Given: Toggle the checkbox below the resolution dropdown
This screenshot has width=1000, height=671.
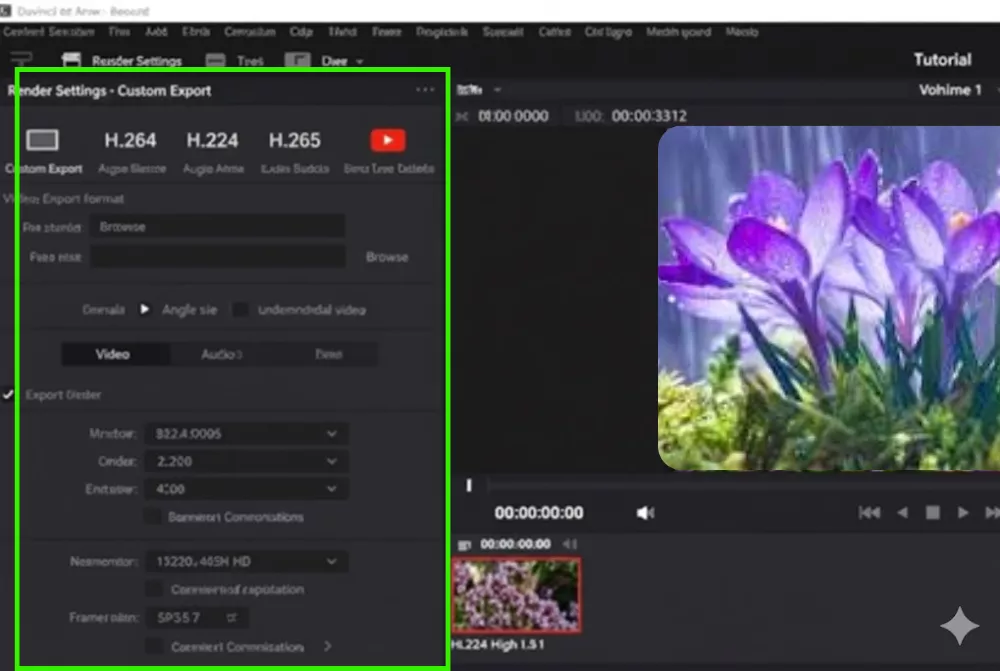Looking at the screenshot, I should 153,589.
